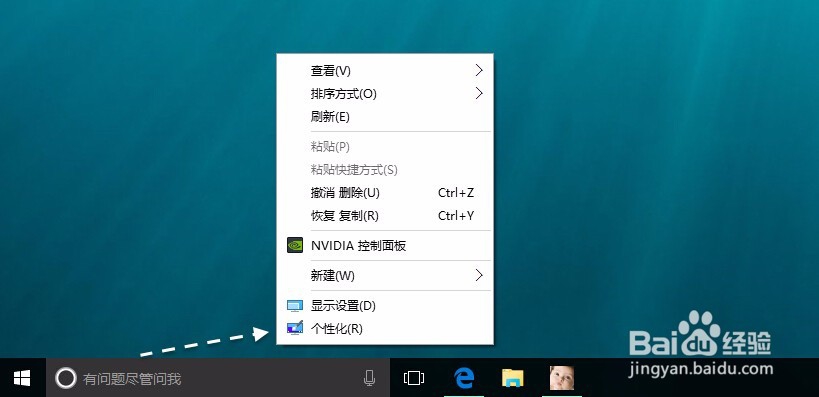Click the Ctrl+Z shortcut text
819x397 pixels.
tap(456, 193)
